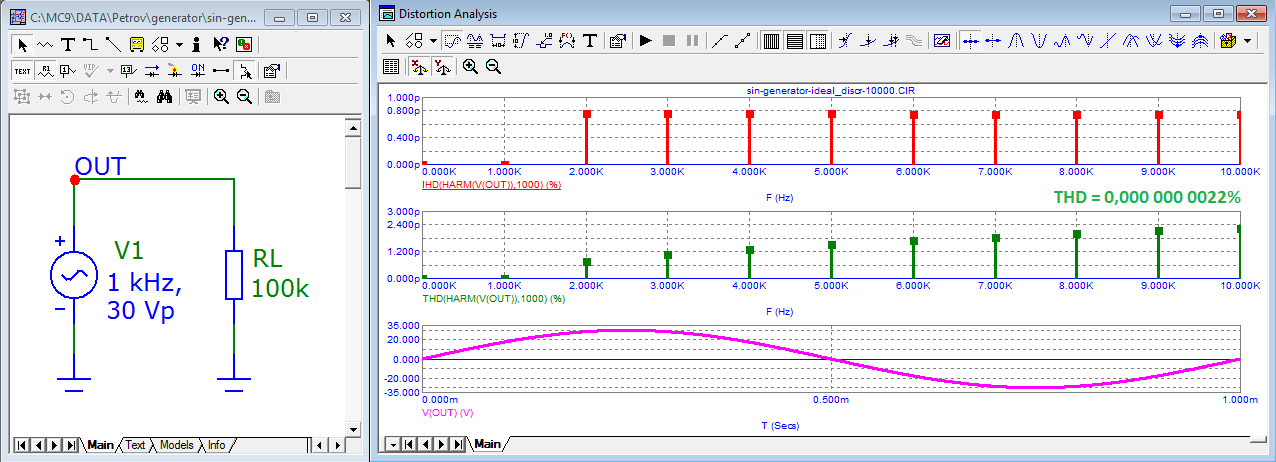Select Main tab in Distortion Analysis window
The height and width of the screenshot is (462, 1276).
[487, 443]
